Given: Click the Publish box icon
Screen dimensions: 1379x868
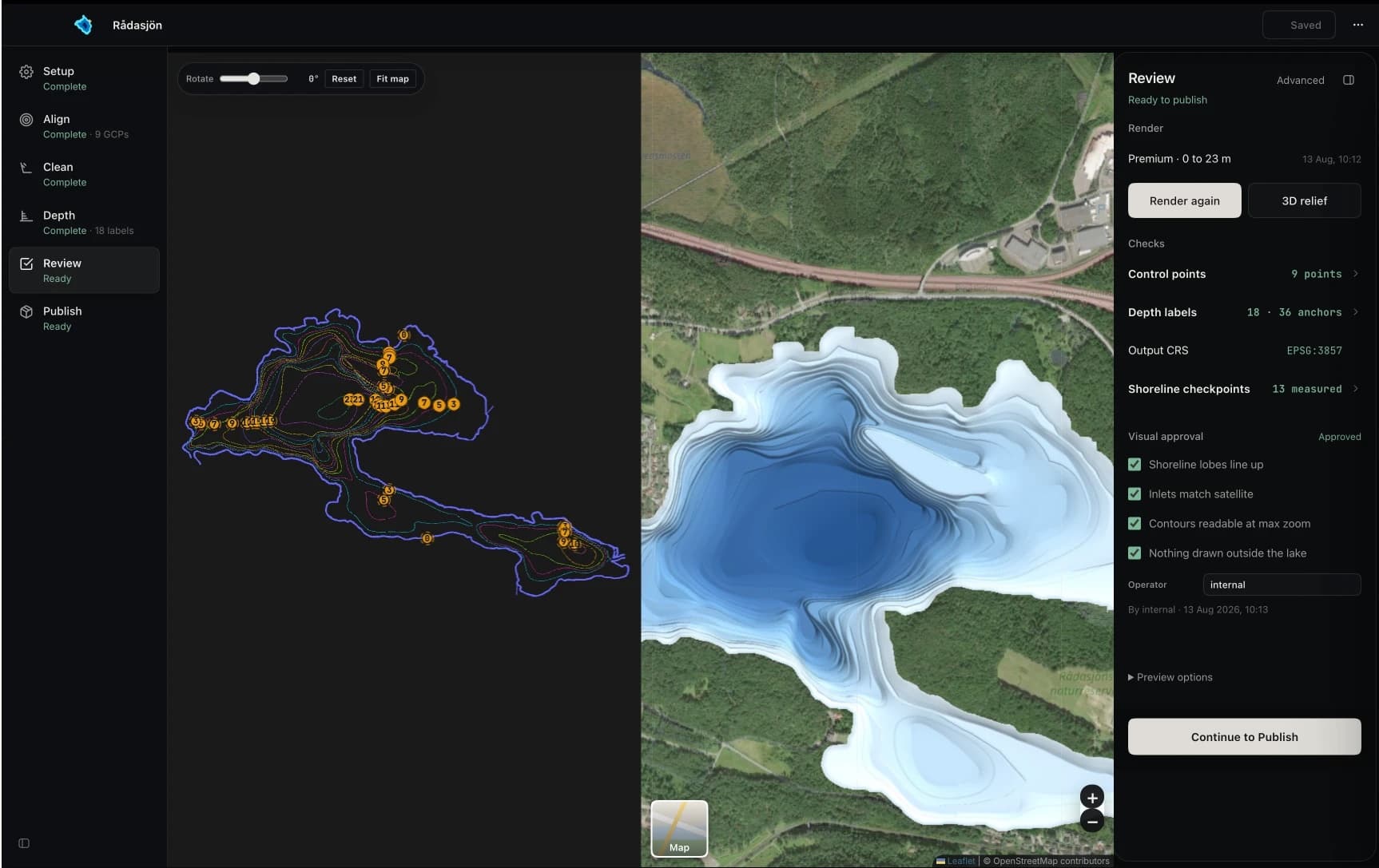Looking at the screenshot, I should (x=26, y=311).
